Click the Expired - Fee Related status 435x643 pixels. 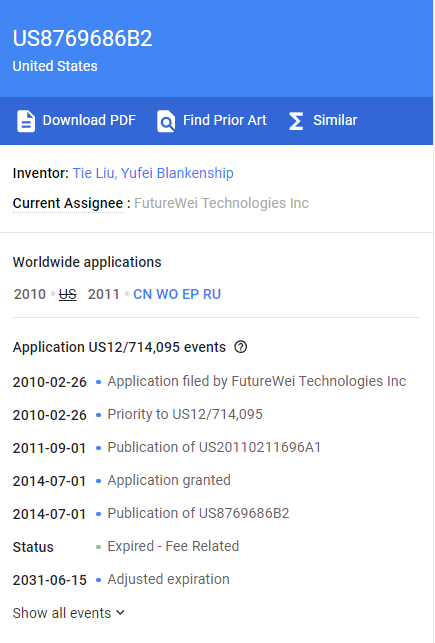coord(173,546)
